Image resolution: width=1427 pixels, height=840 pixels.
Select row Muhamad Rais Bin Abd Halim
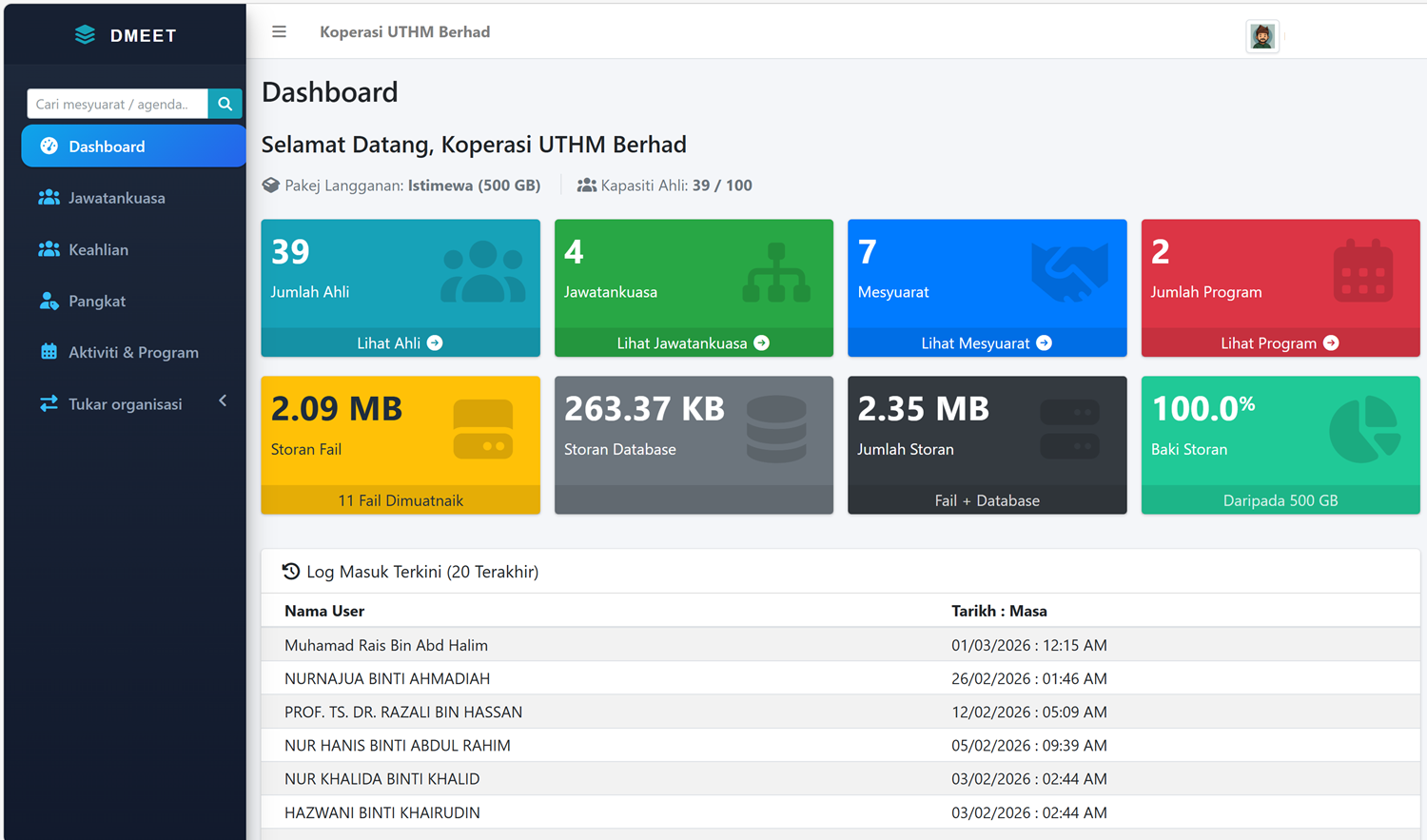(x=841, y=645)
